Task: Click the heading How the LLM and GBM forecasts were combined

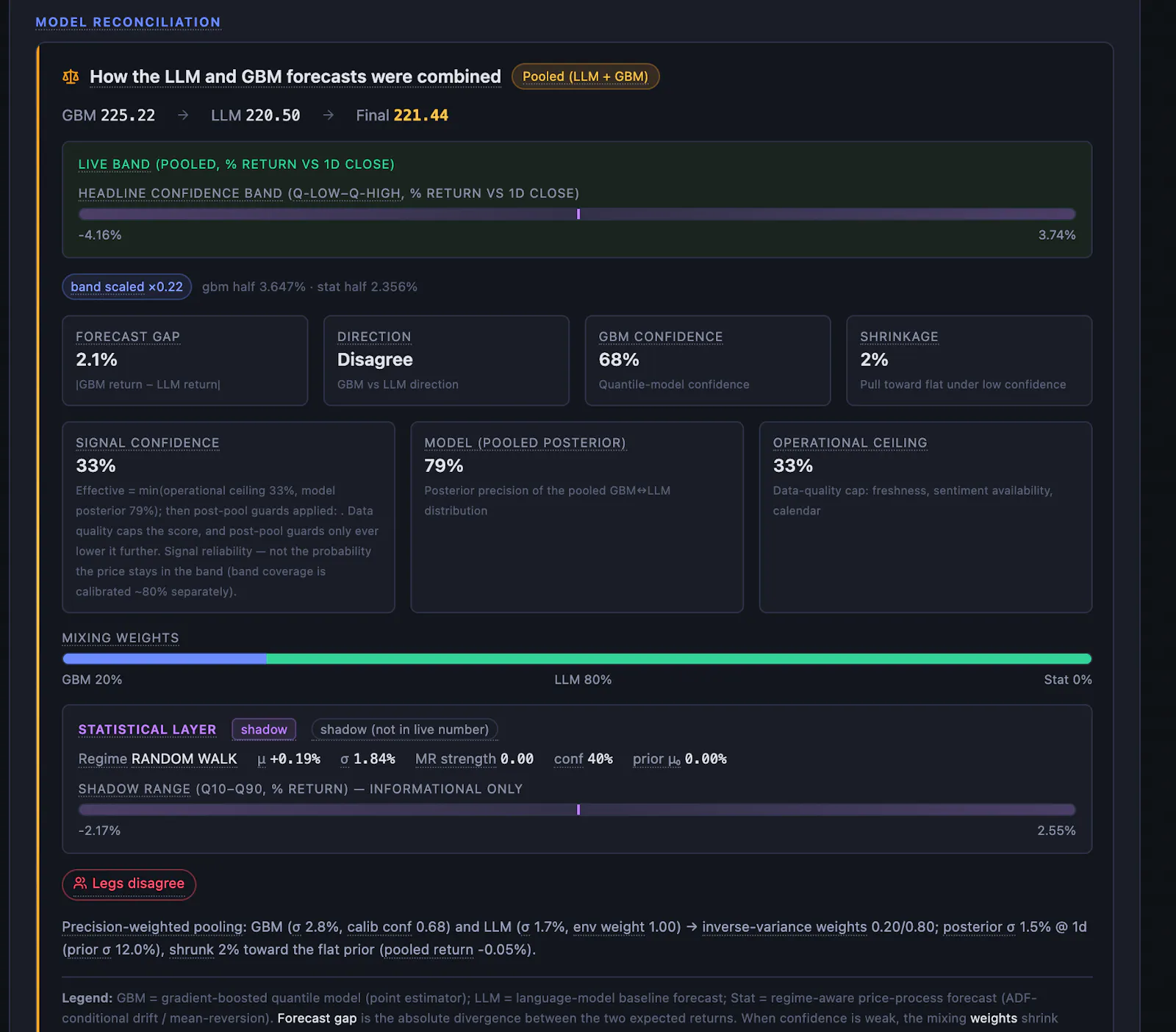Action: [x=295, y=76]
